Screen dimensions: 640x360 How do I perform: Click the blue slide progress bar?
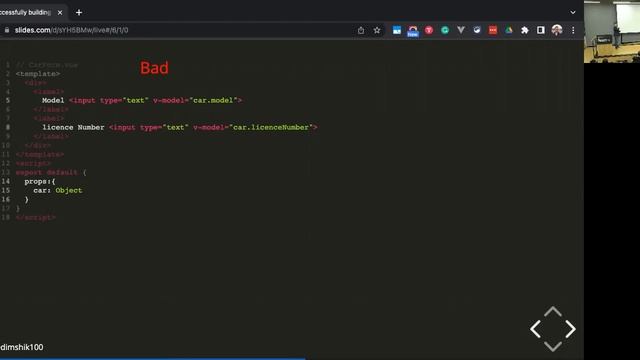coord(153,359)
